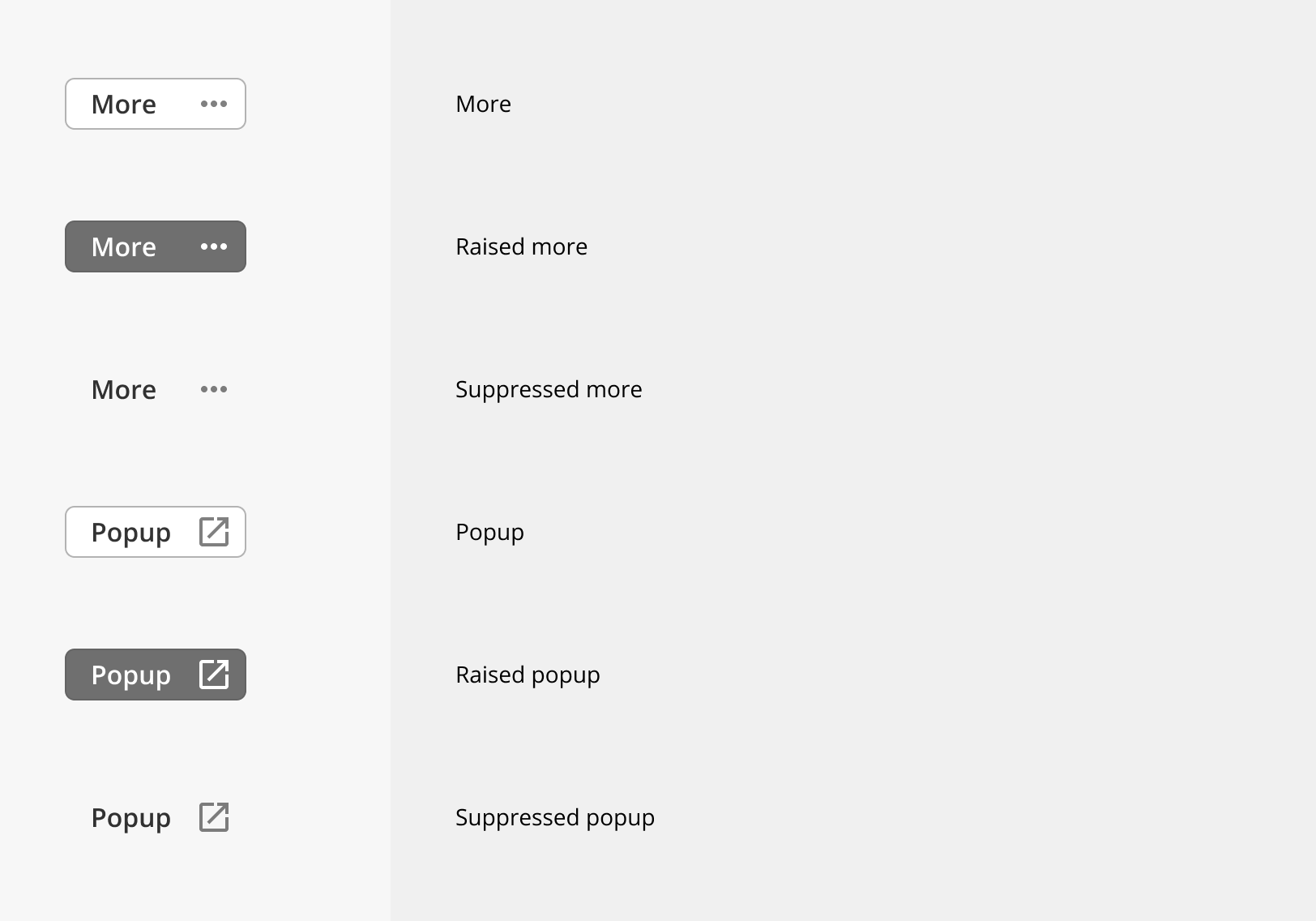Click the ellipsis icon in the outlined More button

(x=214, y=104)
